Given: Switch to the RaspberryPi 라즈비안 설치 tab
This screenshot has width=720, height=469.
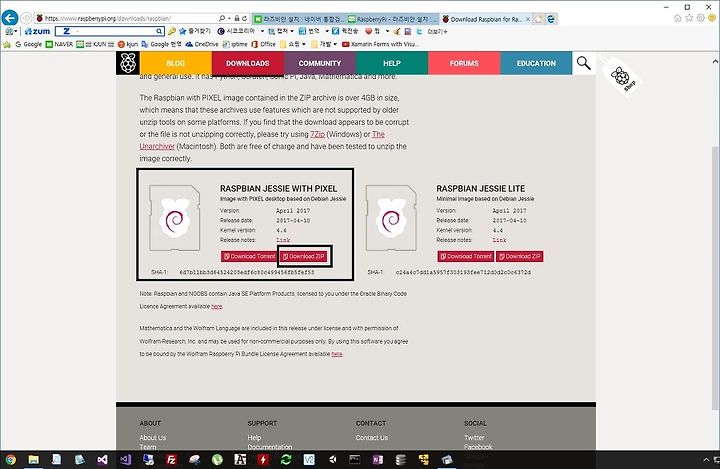Looking at the screenshot, I should pyautogui.click(x=393, y=19).
